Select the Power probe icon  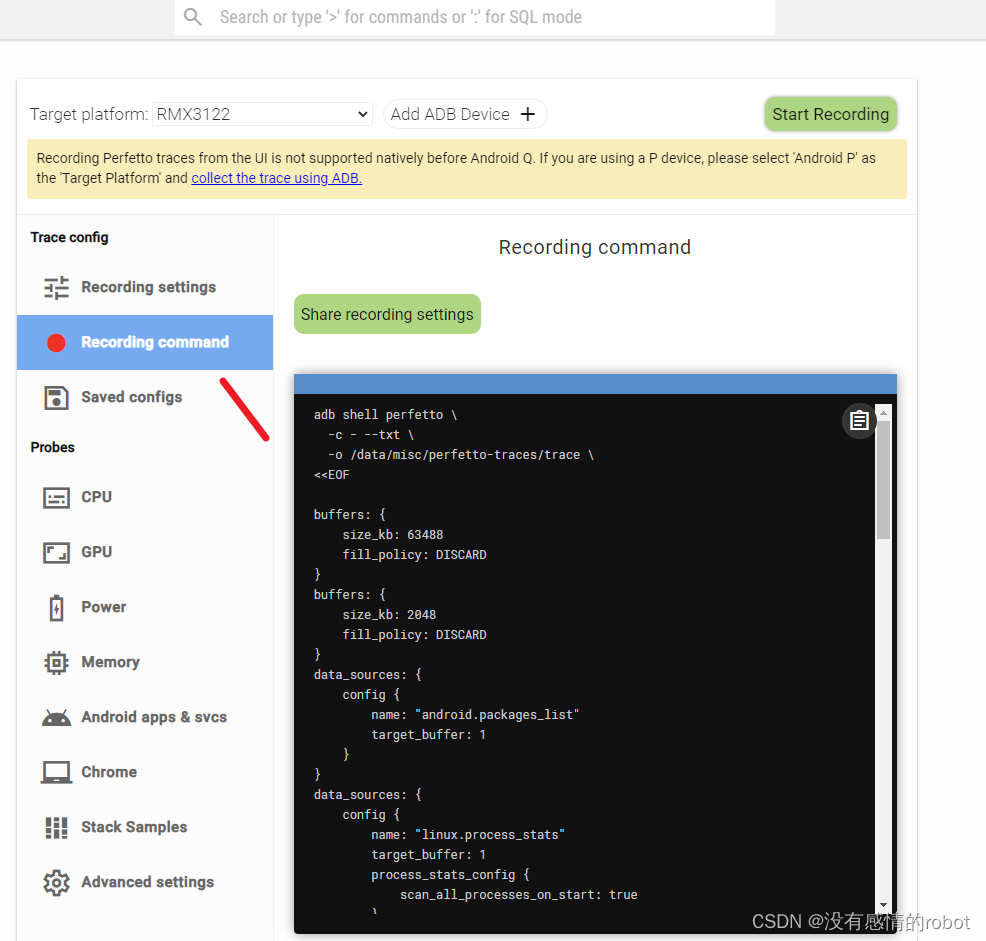[57, 607]
